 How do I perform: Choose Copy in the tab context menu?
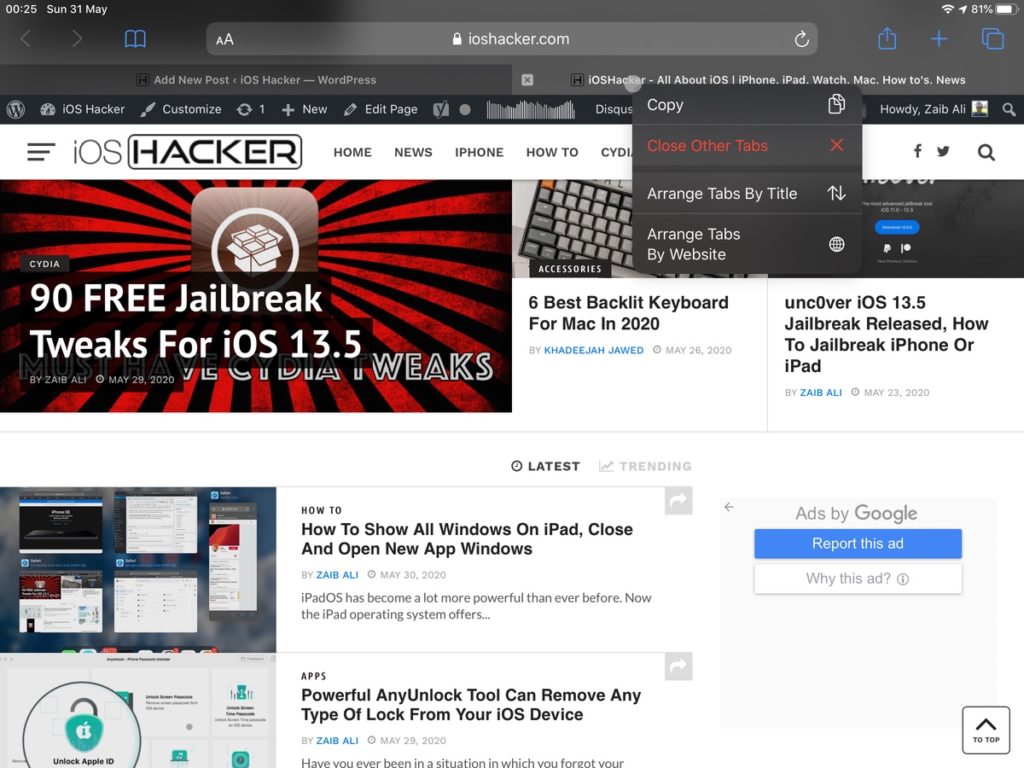pyautogui.click(x=747, y=104)
